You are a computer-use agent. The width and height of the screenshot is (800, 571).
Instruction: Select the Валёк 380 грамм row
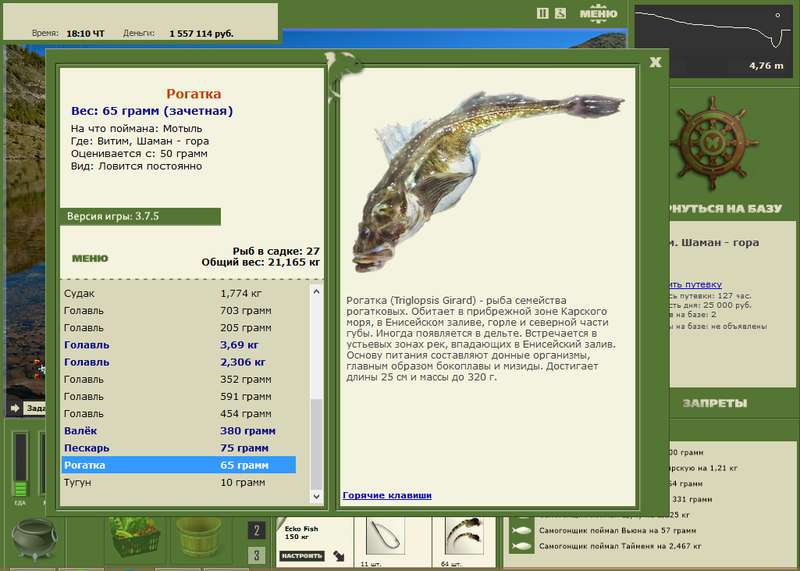179,431
